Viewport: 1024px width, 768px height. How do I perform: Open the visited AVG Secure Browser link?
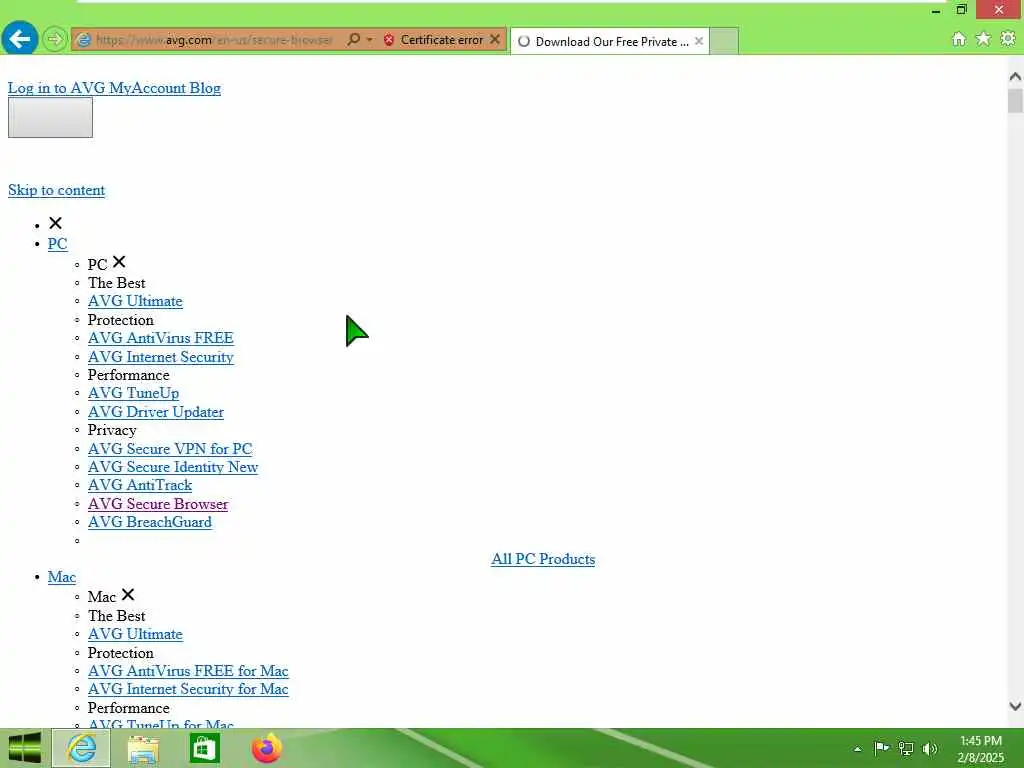click(158, 504)
